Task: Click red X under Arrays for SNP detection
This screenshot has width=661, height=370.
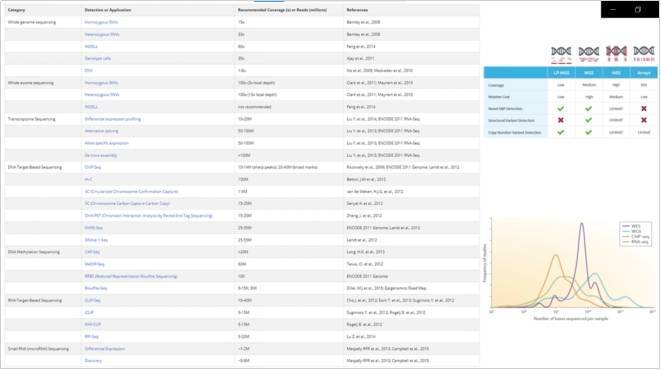Action: pos(644,109)
